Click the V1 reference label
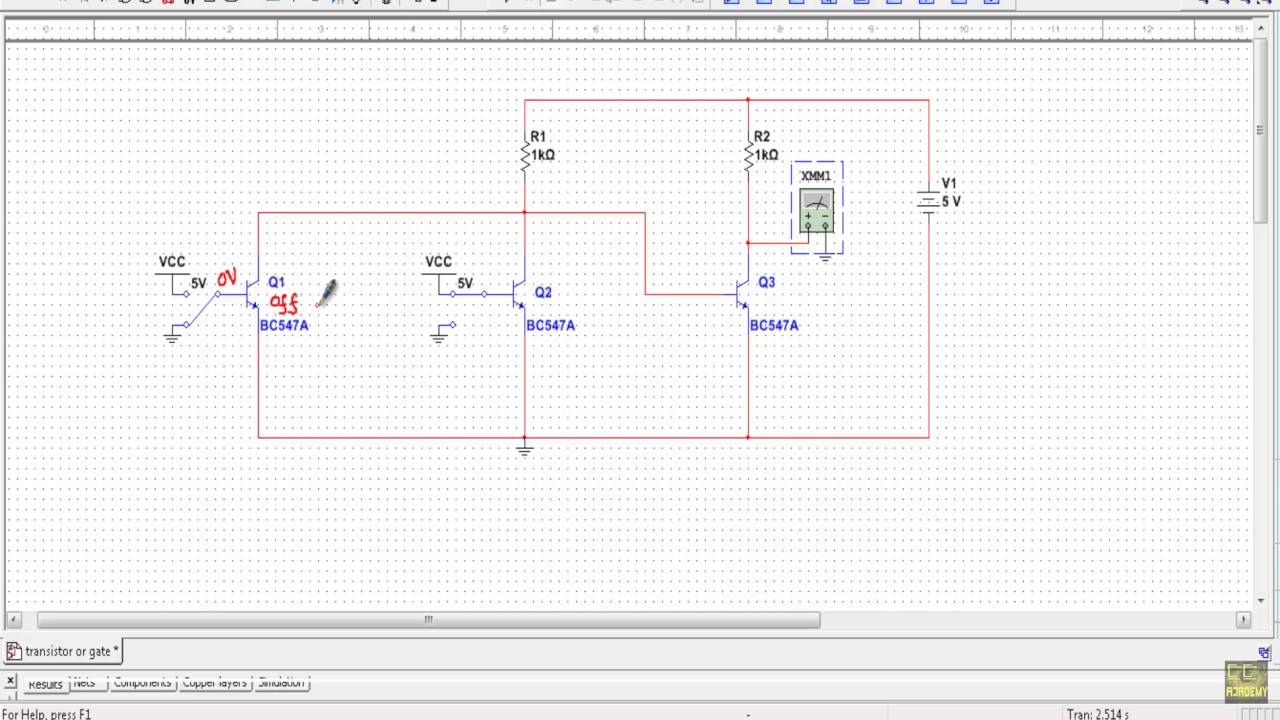1280x720 pixels. click(948, 184)
